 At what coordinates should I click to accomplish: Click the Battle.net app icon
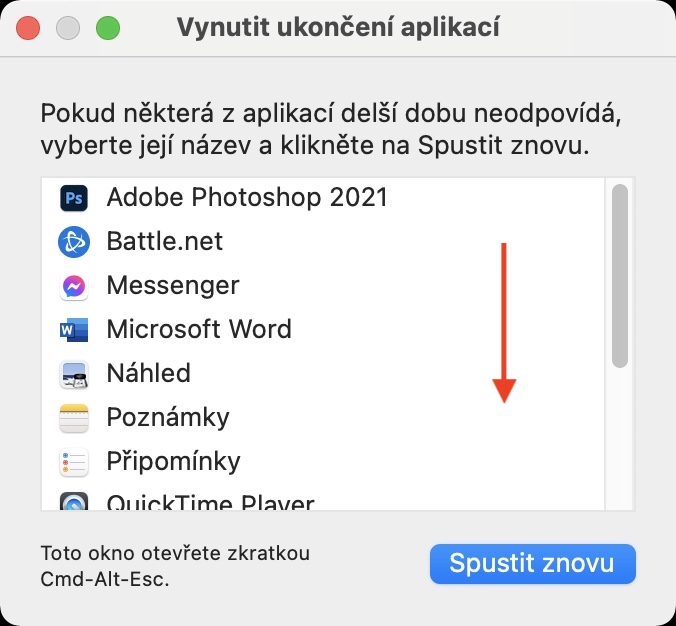click(x=74, y=242)
